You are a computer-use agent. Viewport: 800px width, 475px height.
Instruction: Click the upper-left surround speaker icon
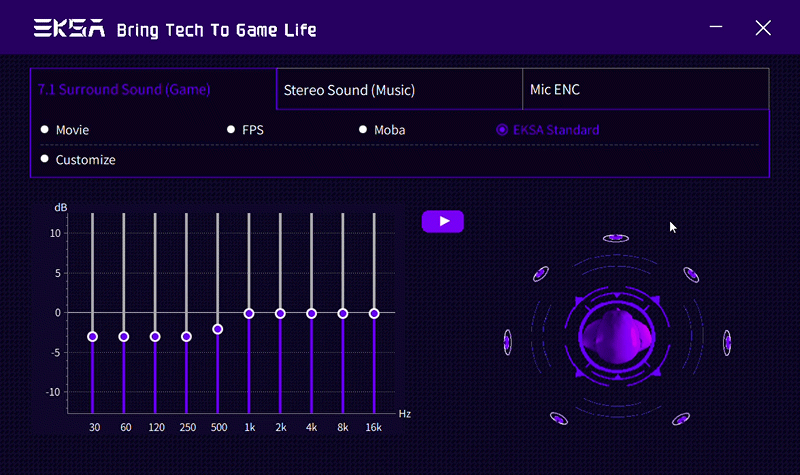[x=541, y=274]
